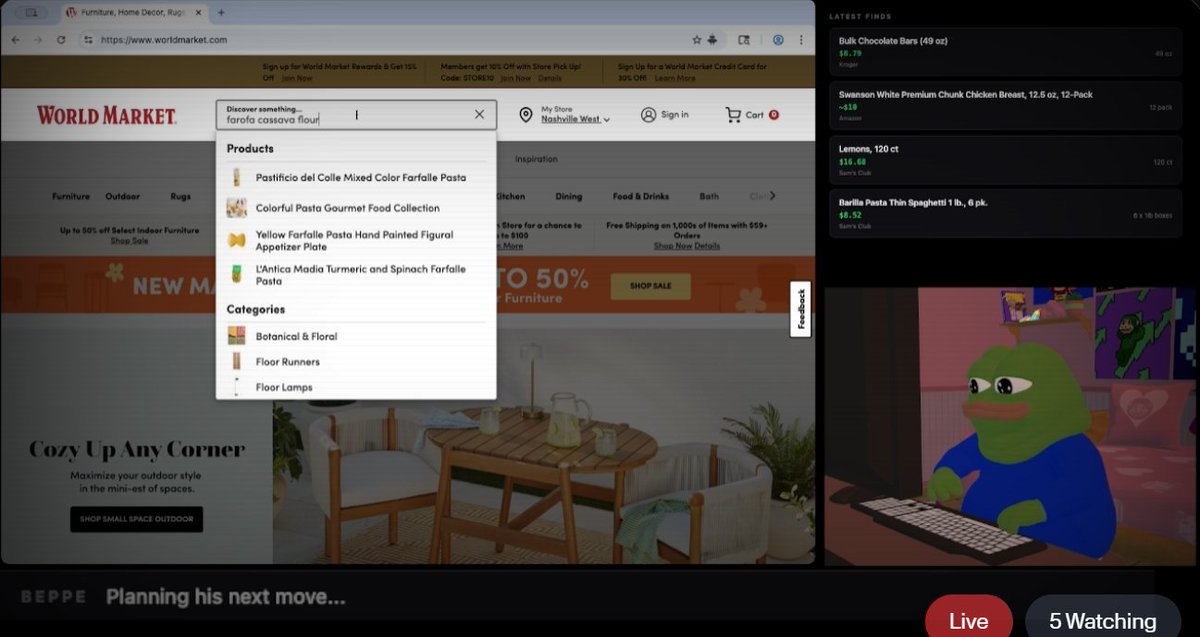Click the Botanical & Floral category thumbnail
This screenshot has height=637, width=1200.
(x=237, y=337)
